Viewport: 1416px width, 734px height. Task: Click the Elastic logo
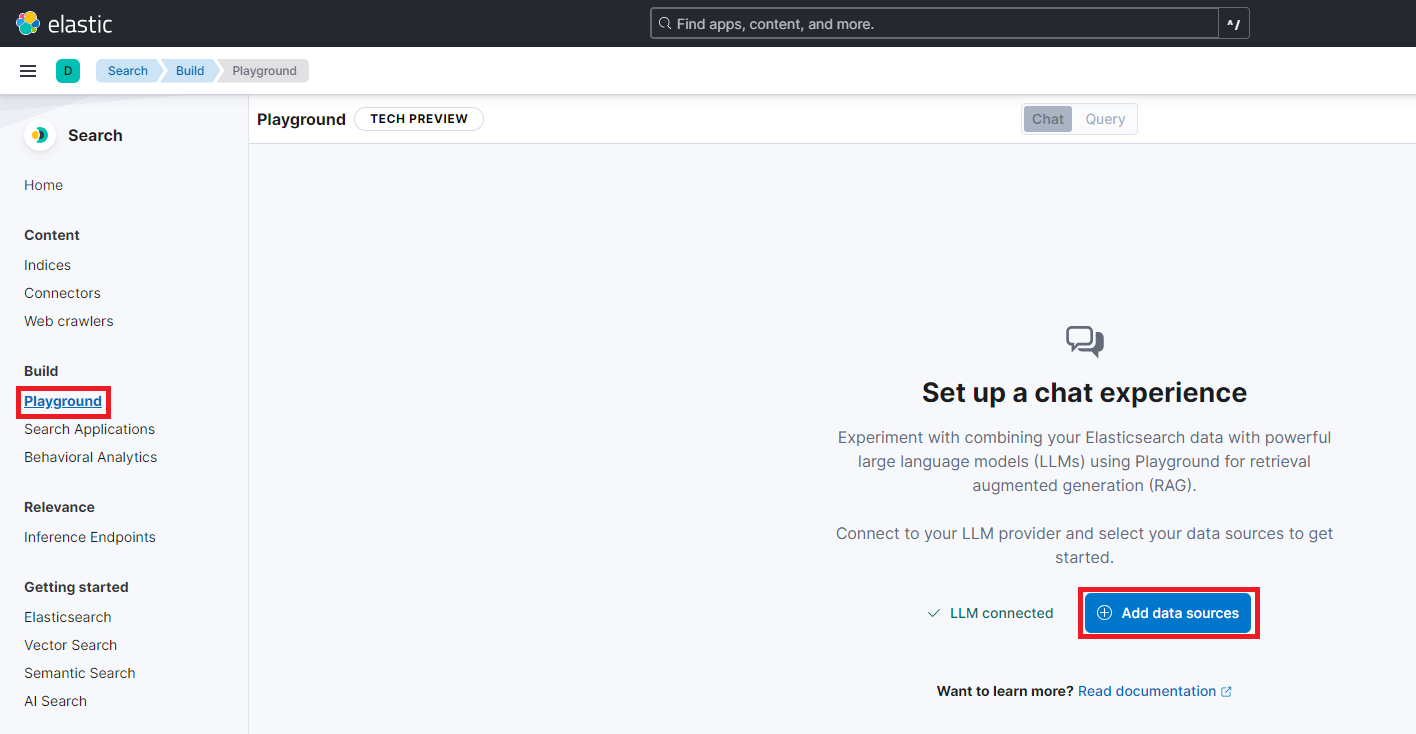point(64,23)
